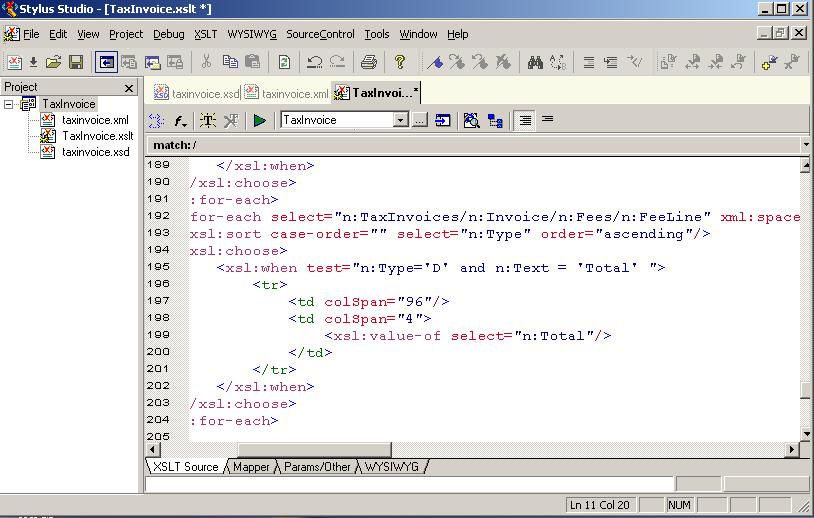Screen dimensions: 814x518
Task: Open the XSLT menu
Action: [205, 34]
